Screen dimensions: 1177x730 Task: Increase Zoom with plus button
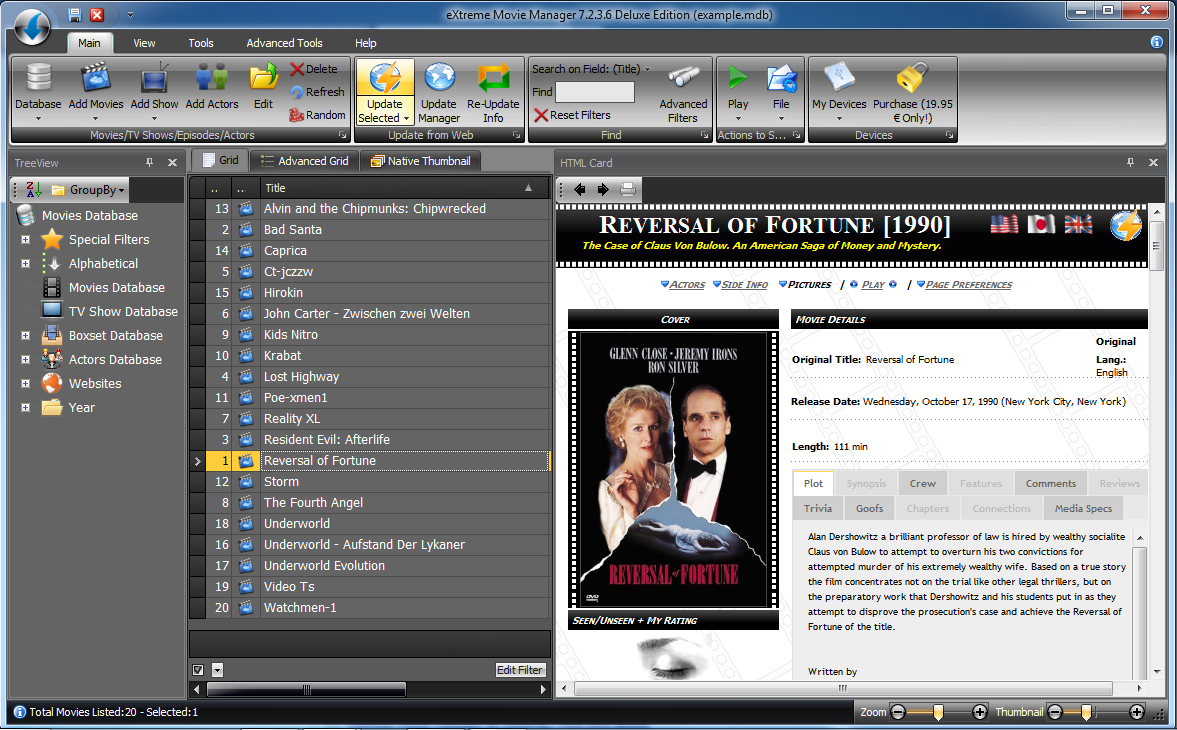(x=980, y=712)
